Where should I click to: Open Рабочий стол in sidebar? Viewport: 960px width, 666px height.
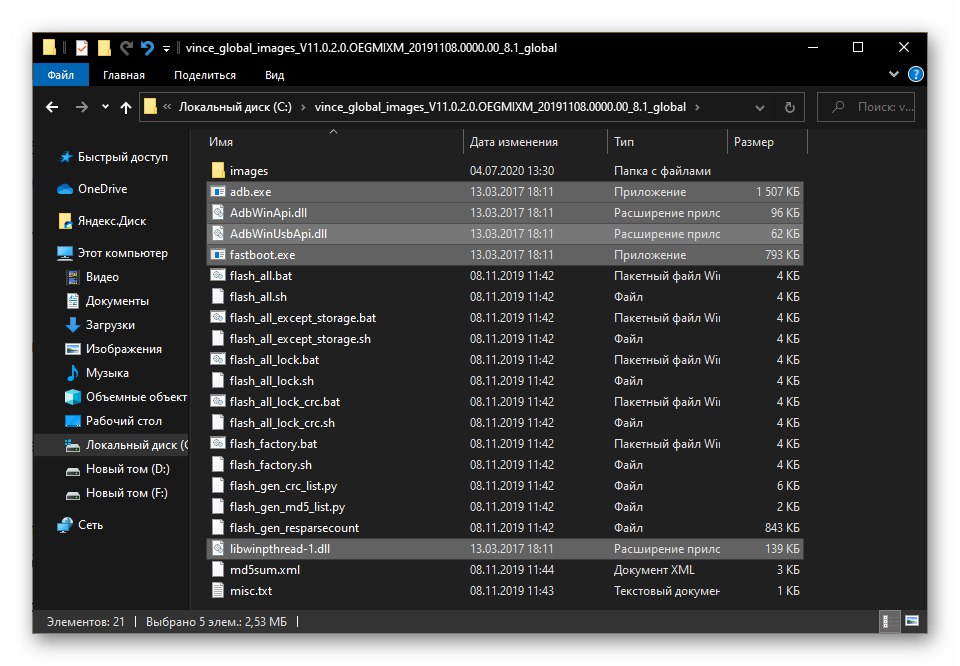point(113,421)
